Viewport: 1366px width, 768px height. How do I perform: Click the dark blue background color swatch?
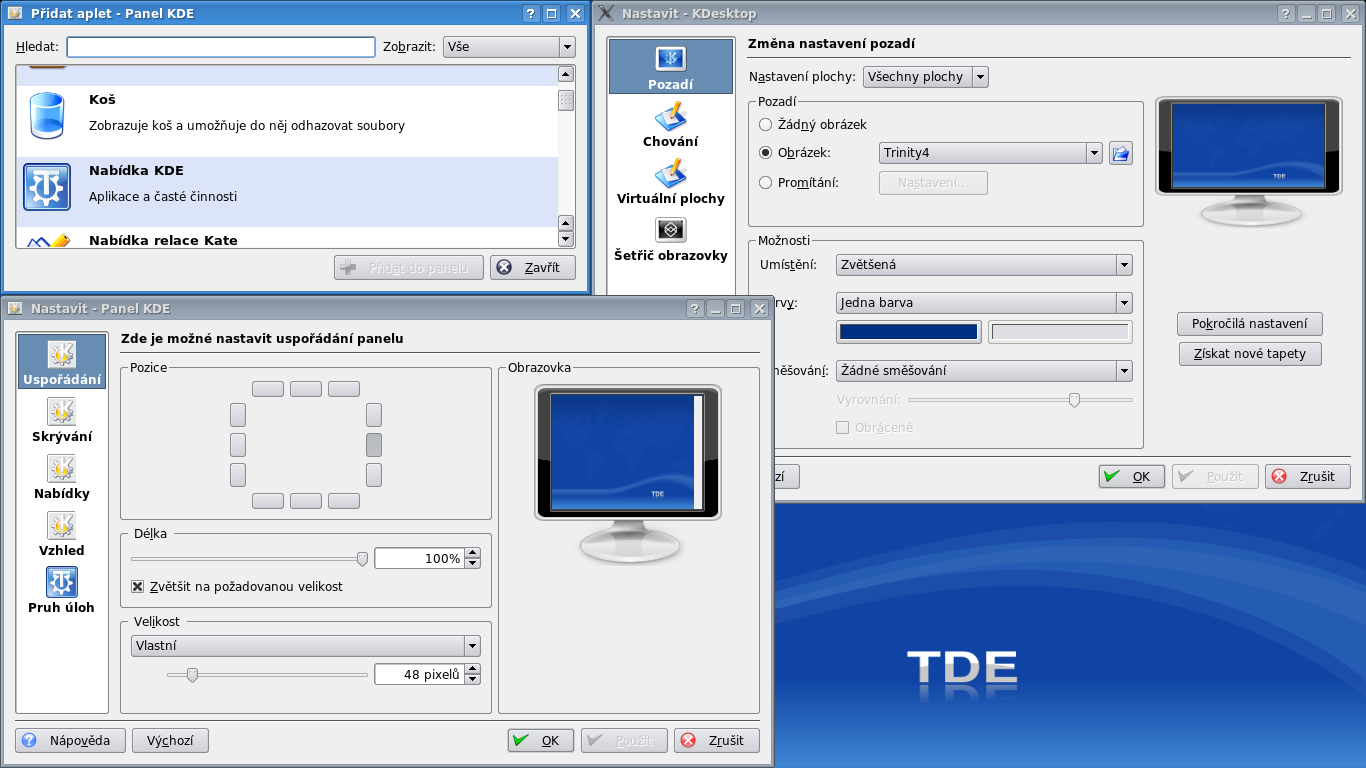coord(908,332)
